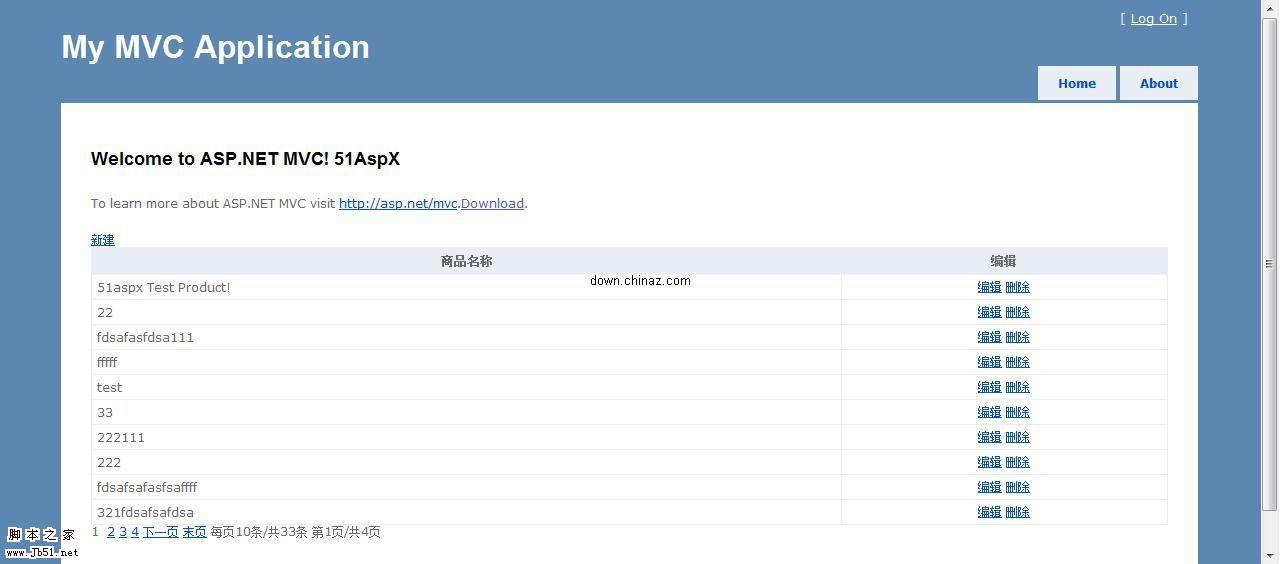Image resolution: width=1280 pixels, height=564 pixels.
Task: Click the 编辑 column header
Action: tap(1003, 261)
